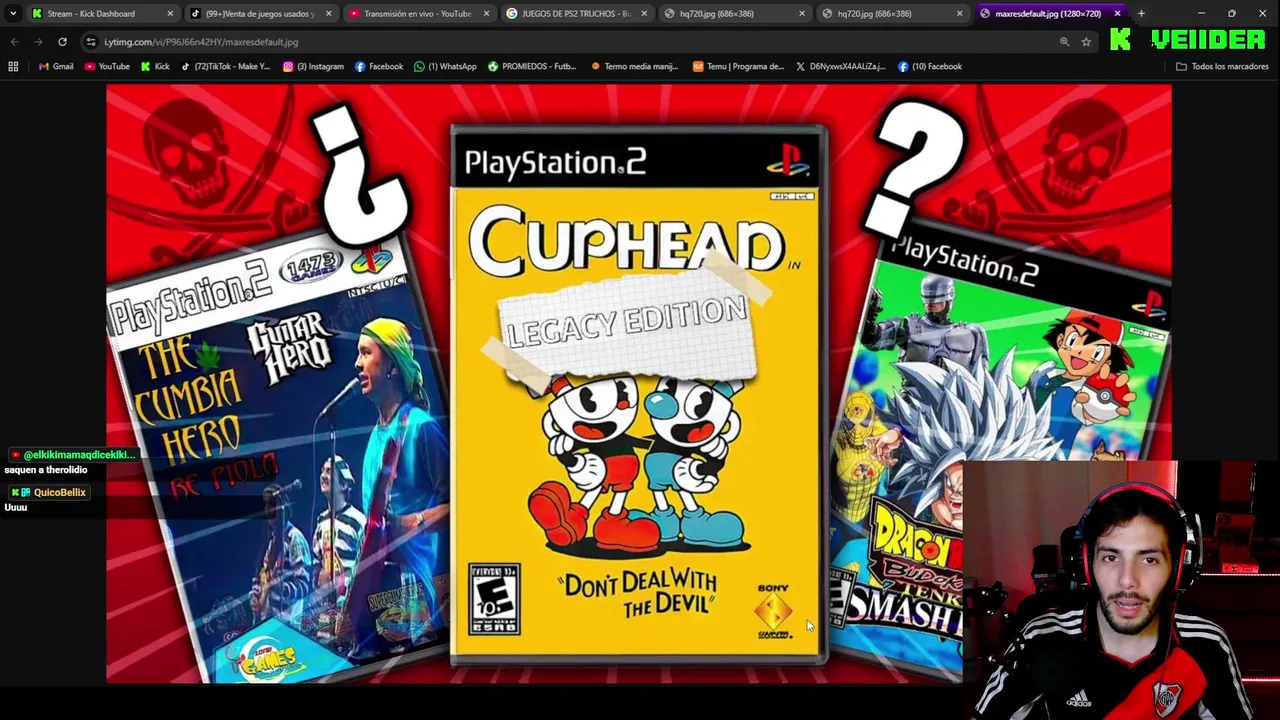Go back with the back arrow
Viewport: 1280px width, 720px height.
pos(14,42)
